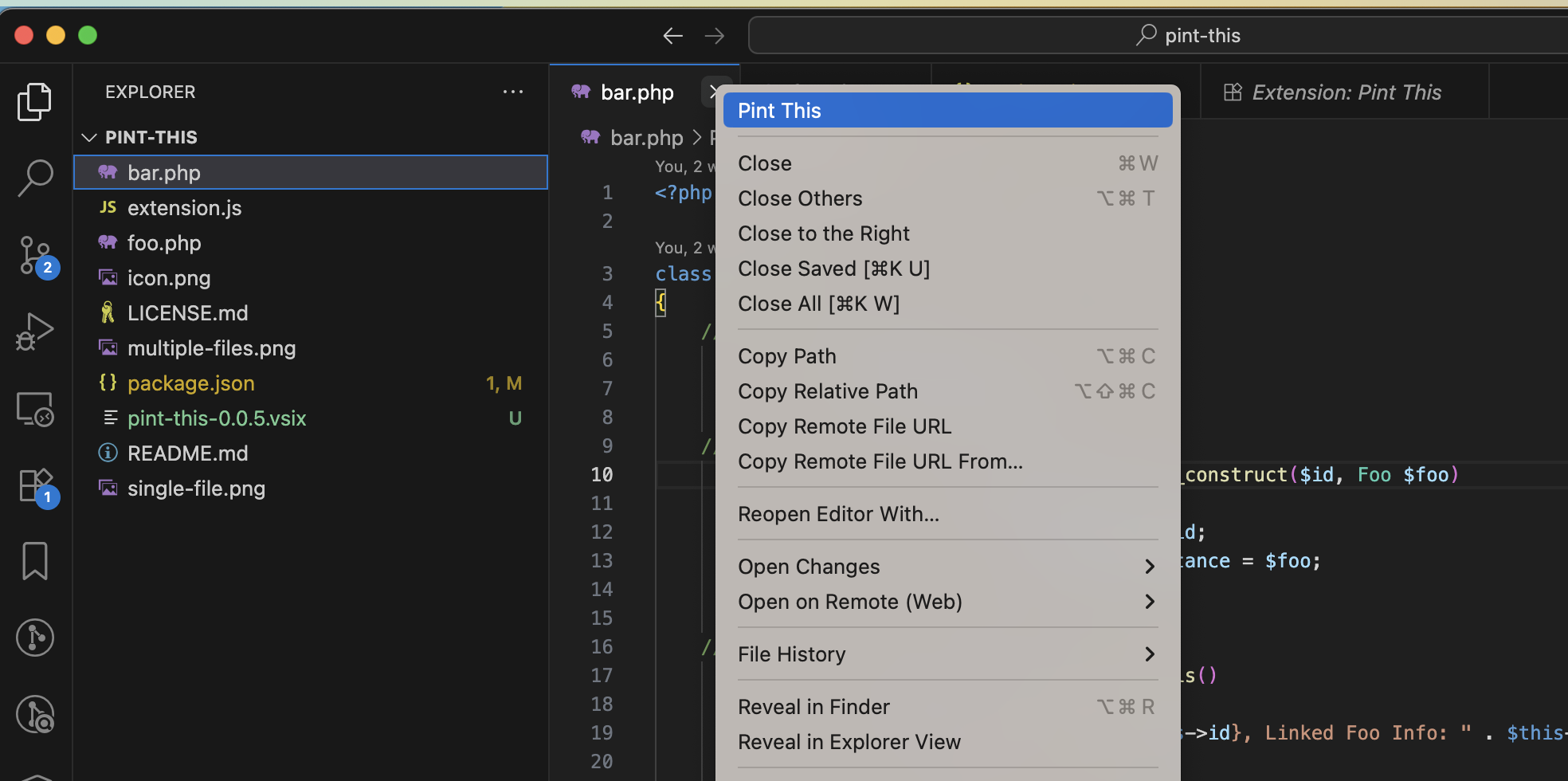Open multiple-files.png in the file tree

311,347
